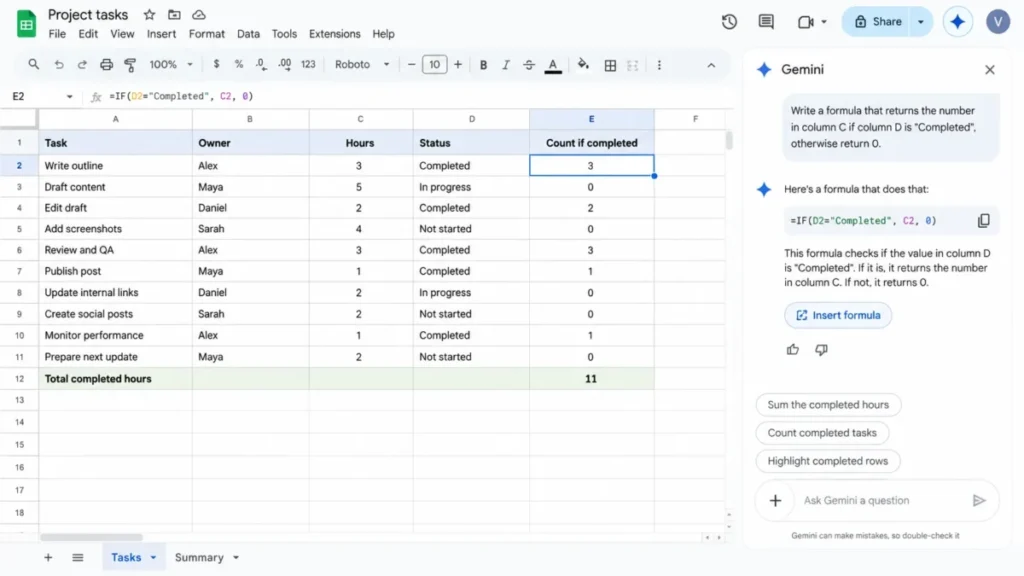Image resolution: width=1024 pixels, height=576 pixels.
Task: Copy the Gemini formula to clipboard
Action: point(984,221)
